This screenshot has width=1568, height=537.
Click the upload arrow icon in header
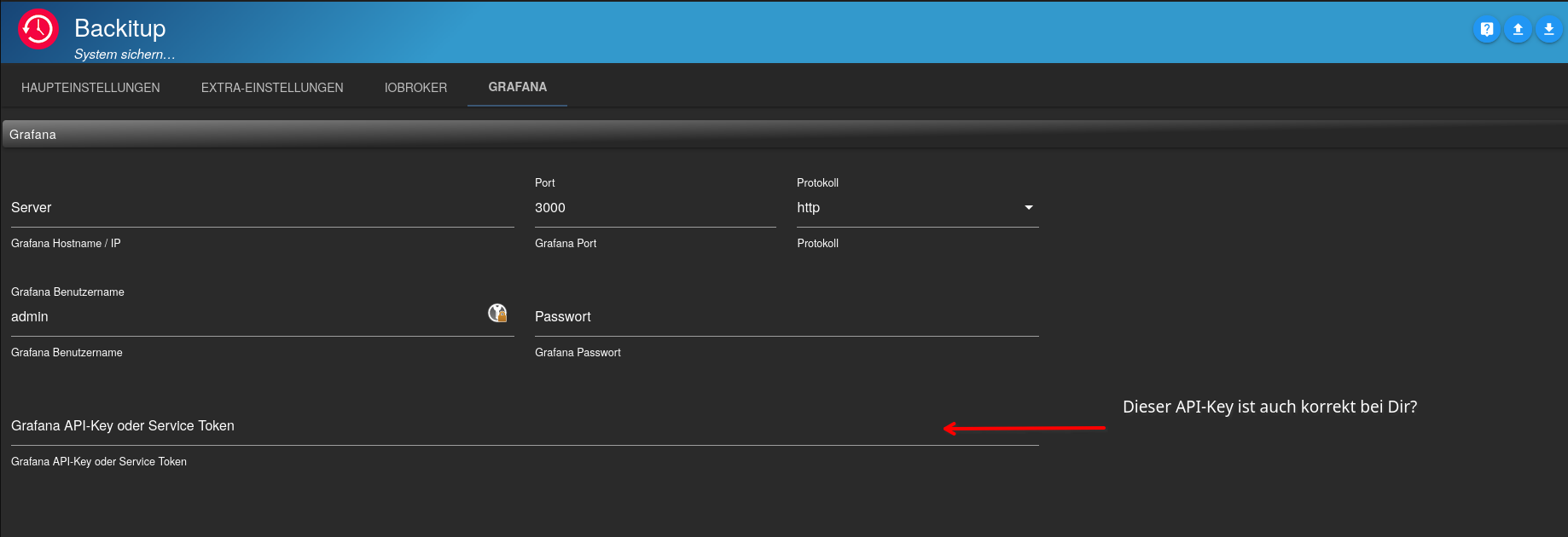click(1518, 30)
